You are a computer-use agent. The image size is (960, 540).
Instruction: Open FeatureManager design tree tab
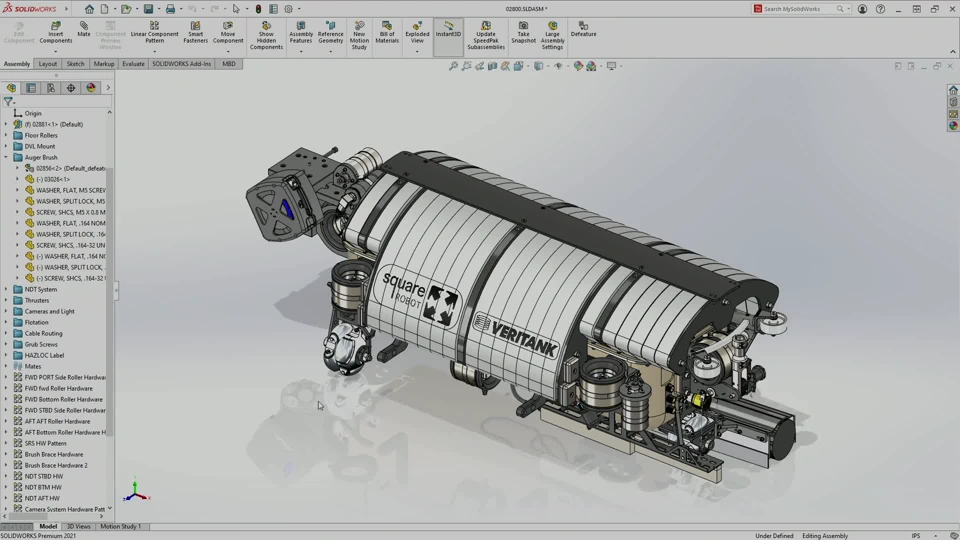click(x=11, y=88)
